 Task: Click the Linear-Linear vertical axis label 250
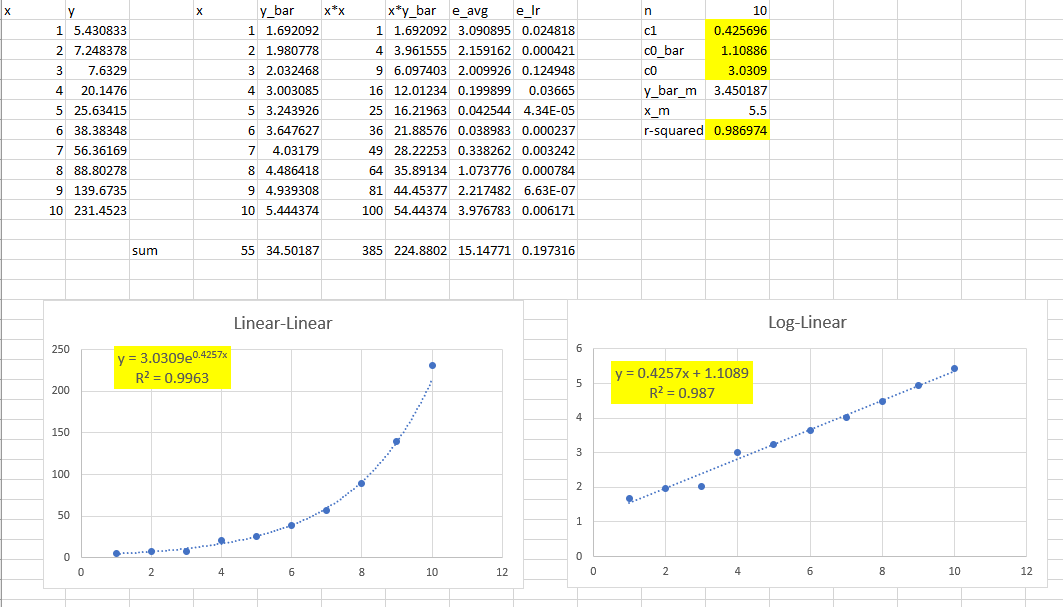point(61,349)
